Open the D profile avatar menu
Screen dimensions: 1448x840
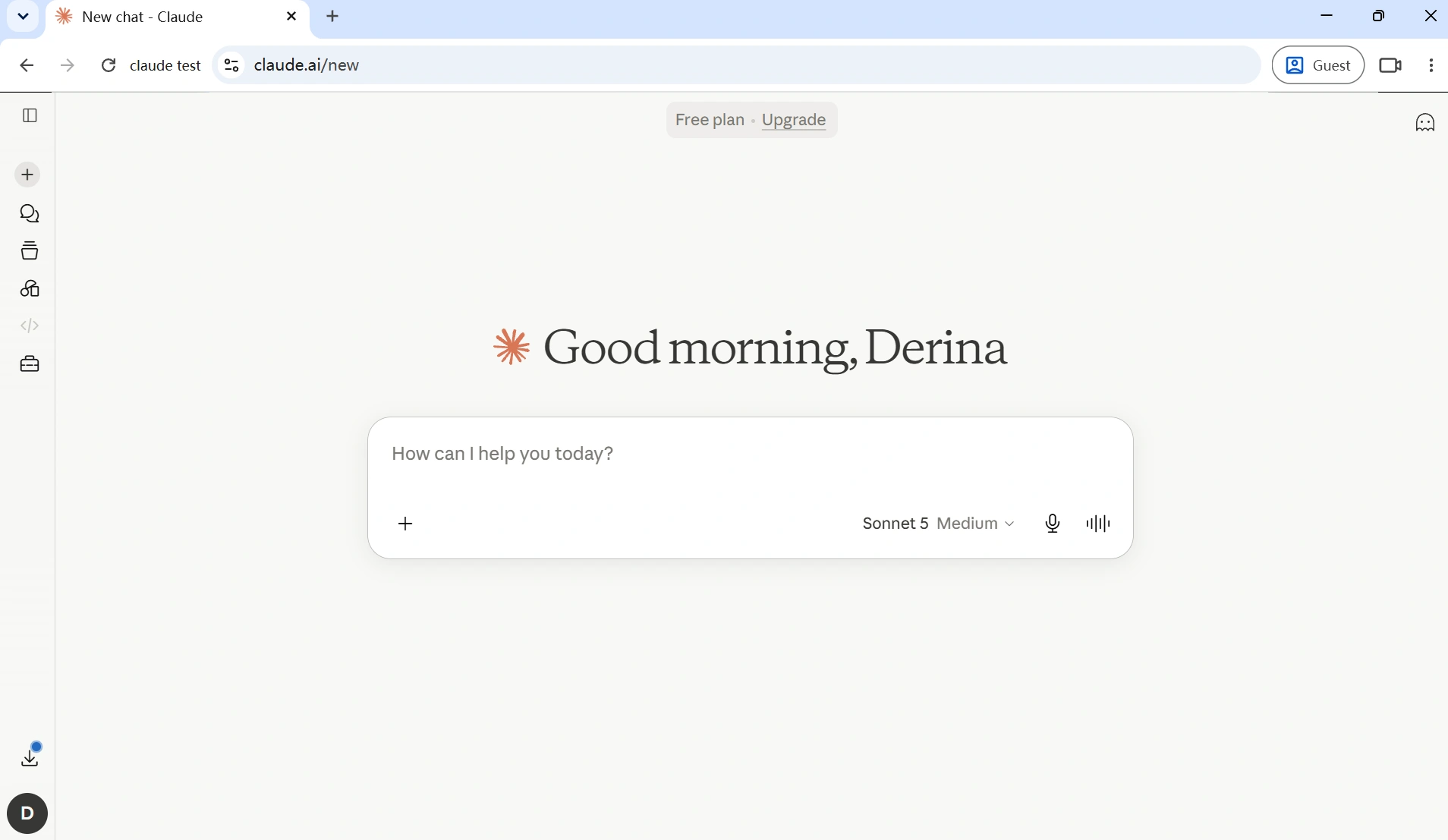27,813
